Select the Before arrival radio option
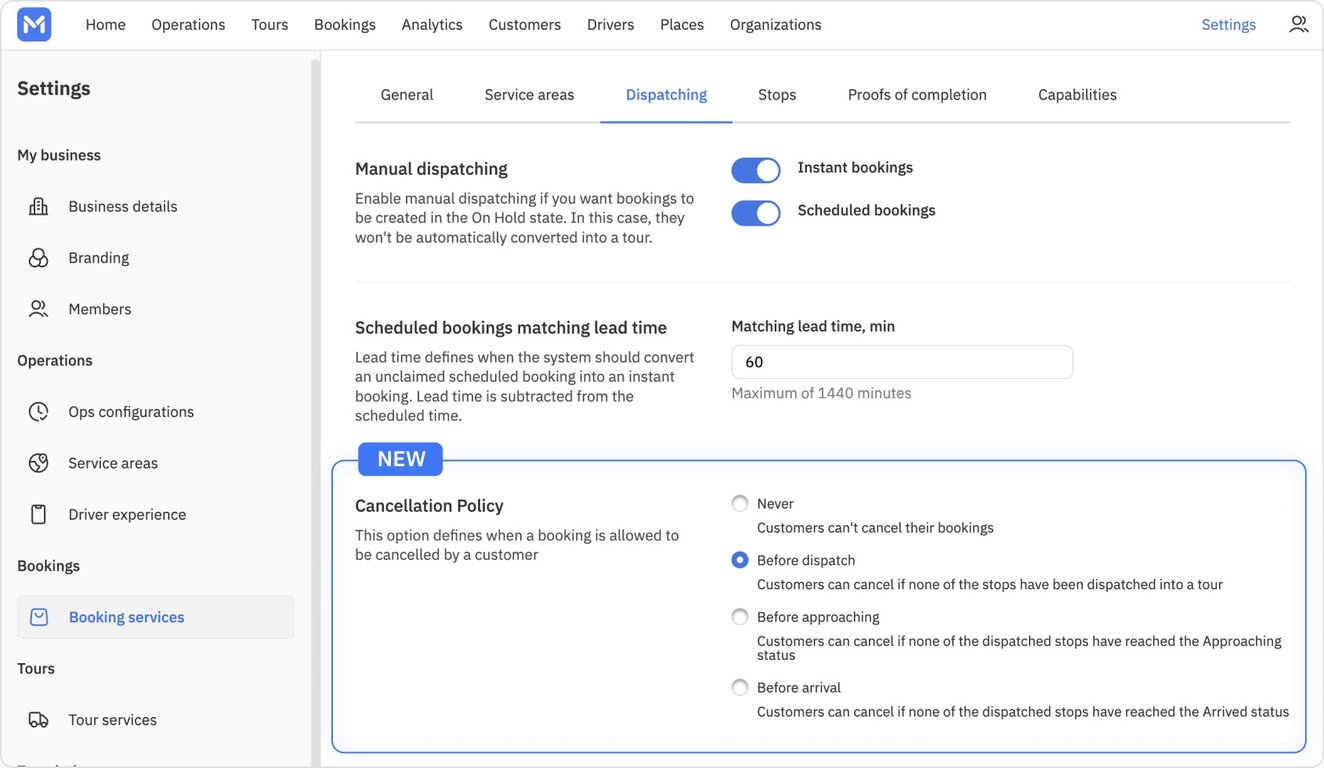 (x=740, y=688)
